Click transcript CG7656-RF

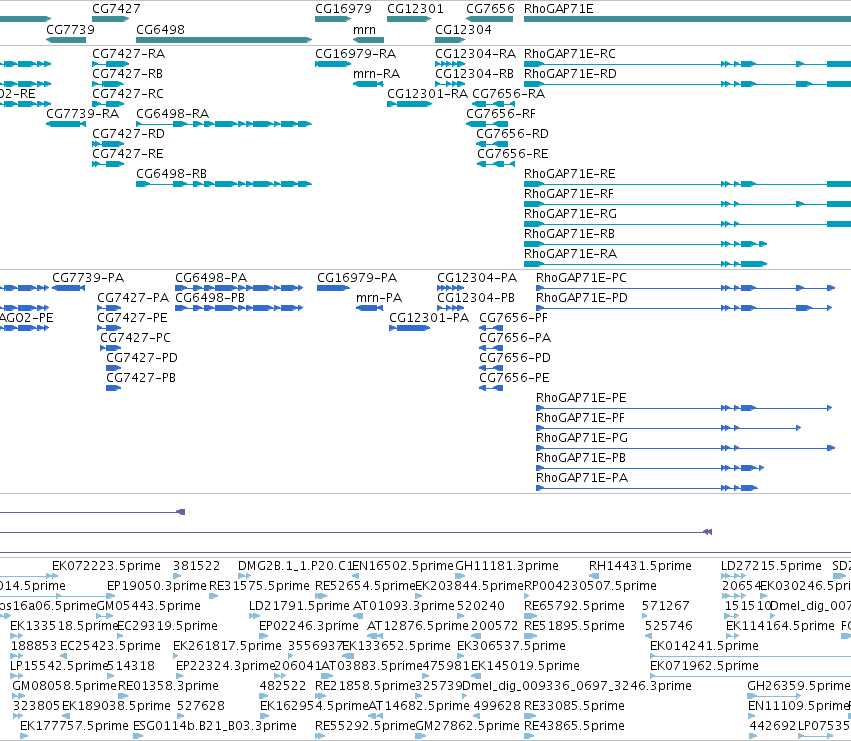501,114
